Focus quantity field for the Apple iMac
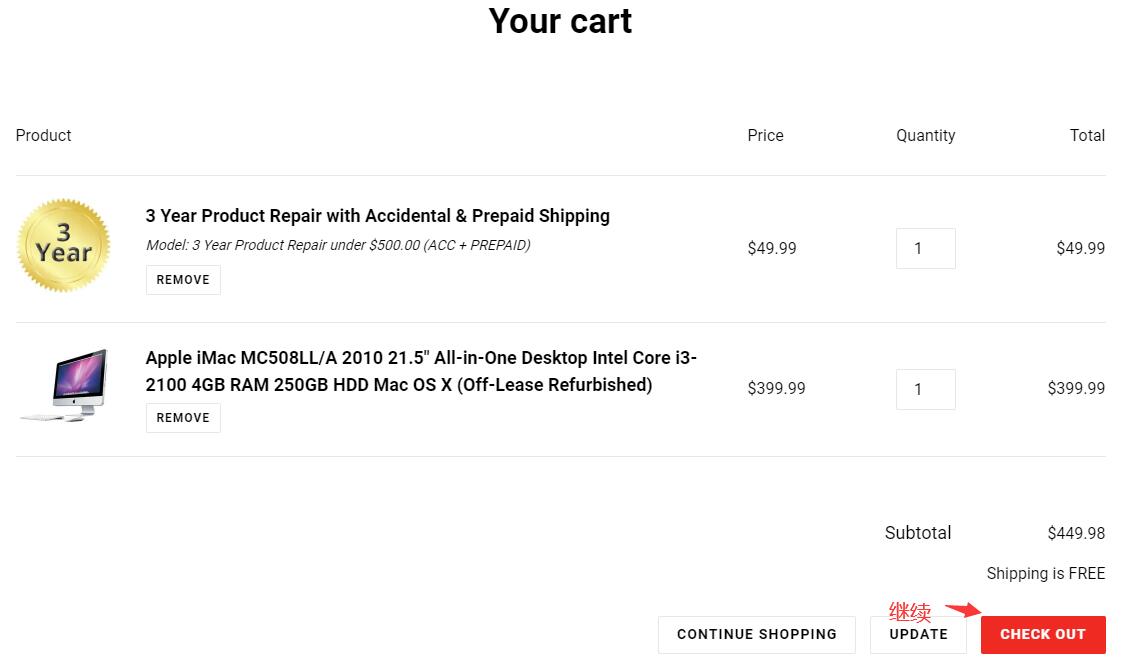Screen dimensions: 1130x667 click(x=925, y=389)
